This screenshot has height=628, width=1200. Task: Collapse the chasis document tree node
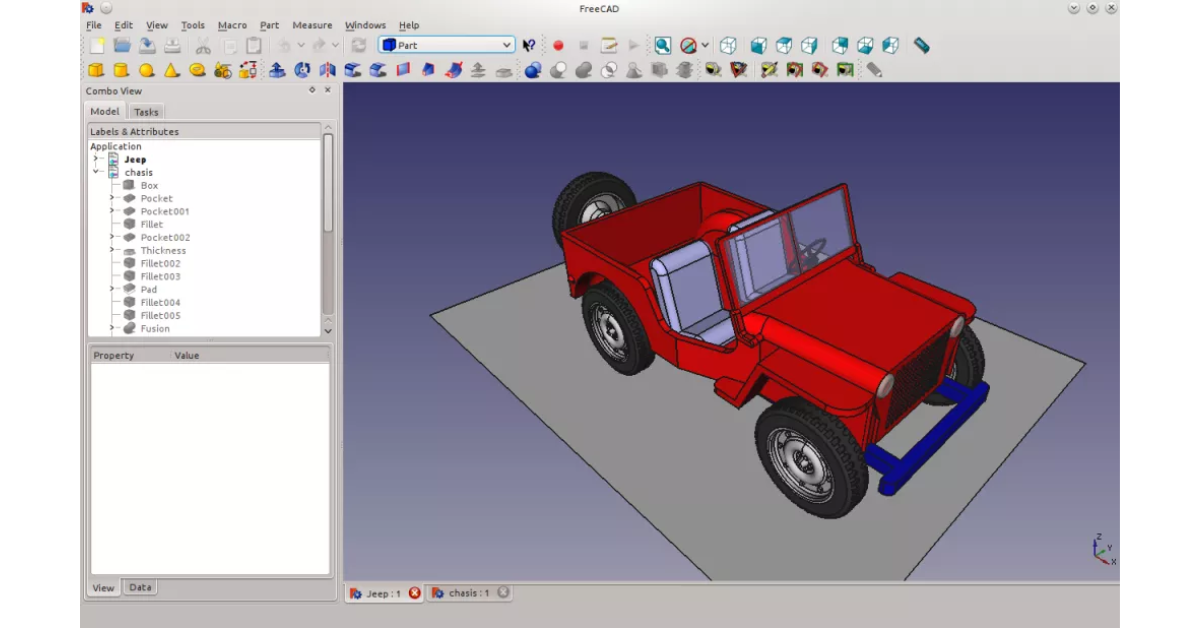[96, 172]
